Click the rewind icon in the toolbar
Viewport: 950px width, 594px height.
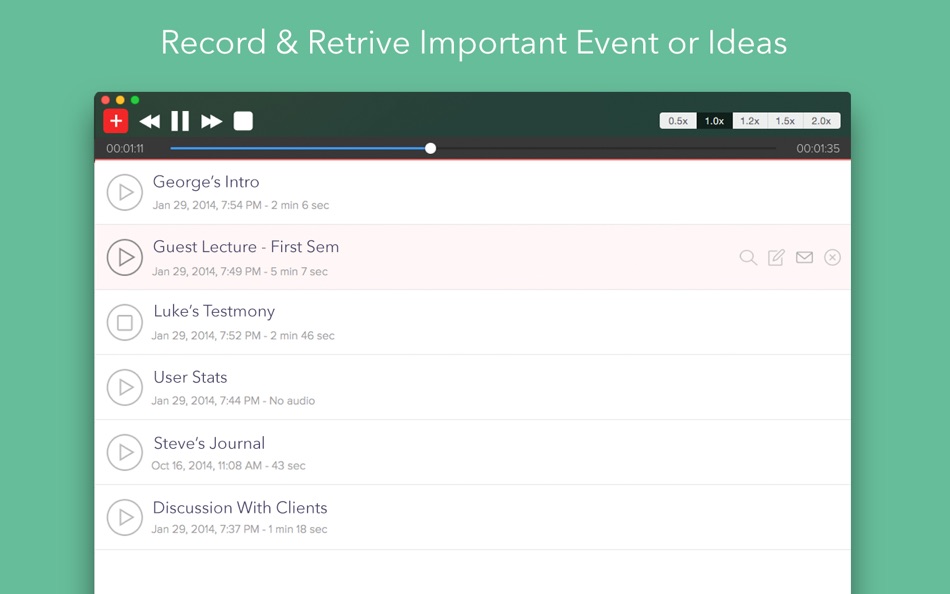(x=150, y=120)
